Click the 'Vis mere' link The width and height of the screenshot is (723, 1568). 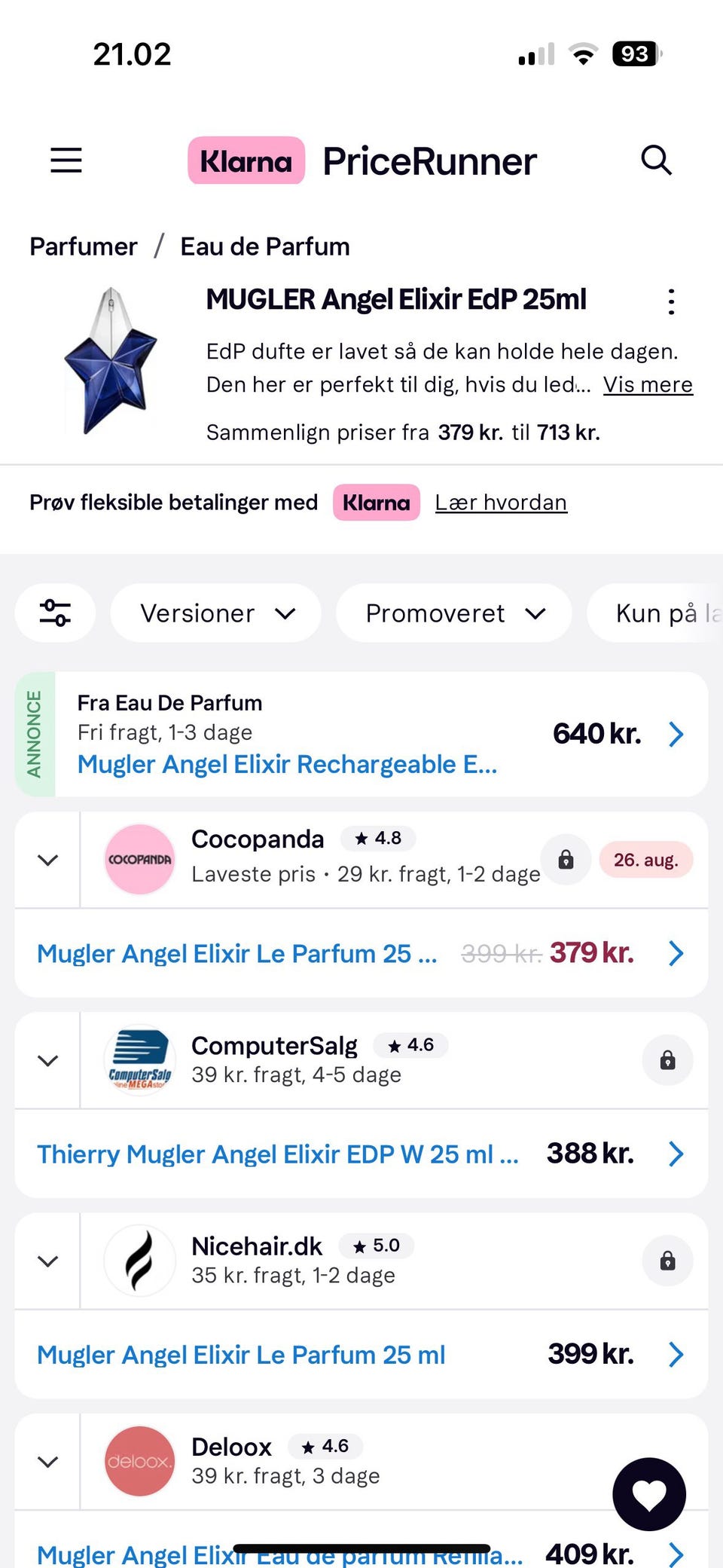[x=648, y=384]
